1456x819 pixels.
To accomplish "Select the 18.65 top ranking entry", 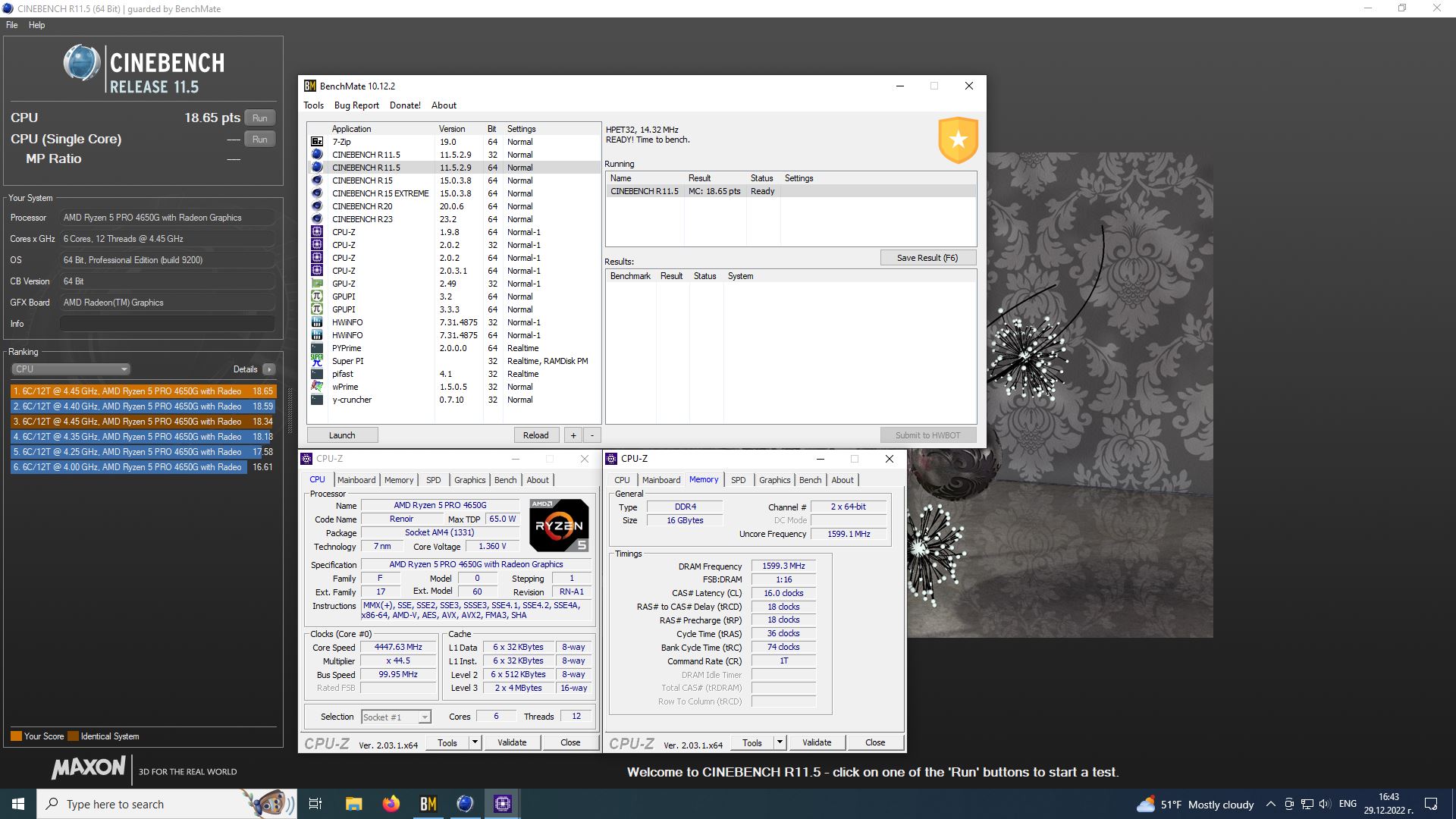I will coord(143,391).
